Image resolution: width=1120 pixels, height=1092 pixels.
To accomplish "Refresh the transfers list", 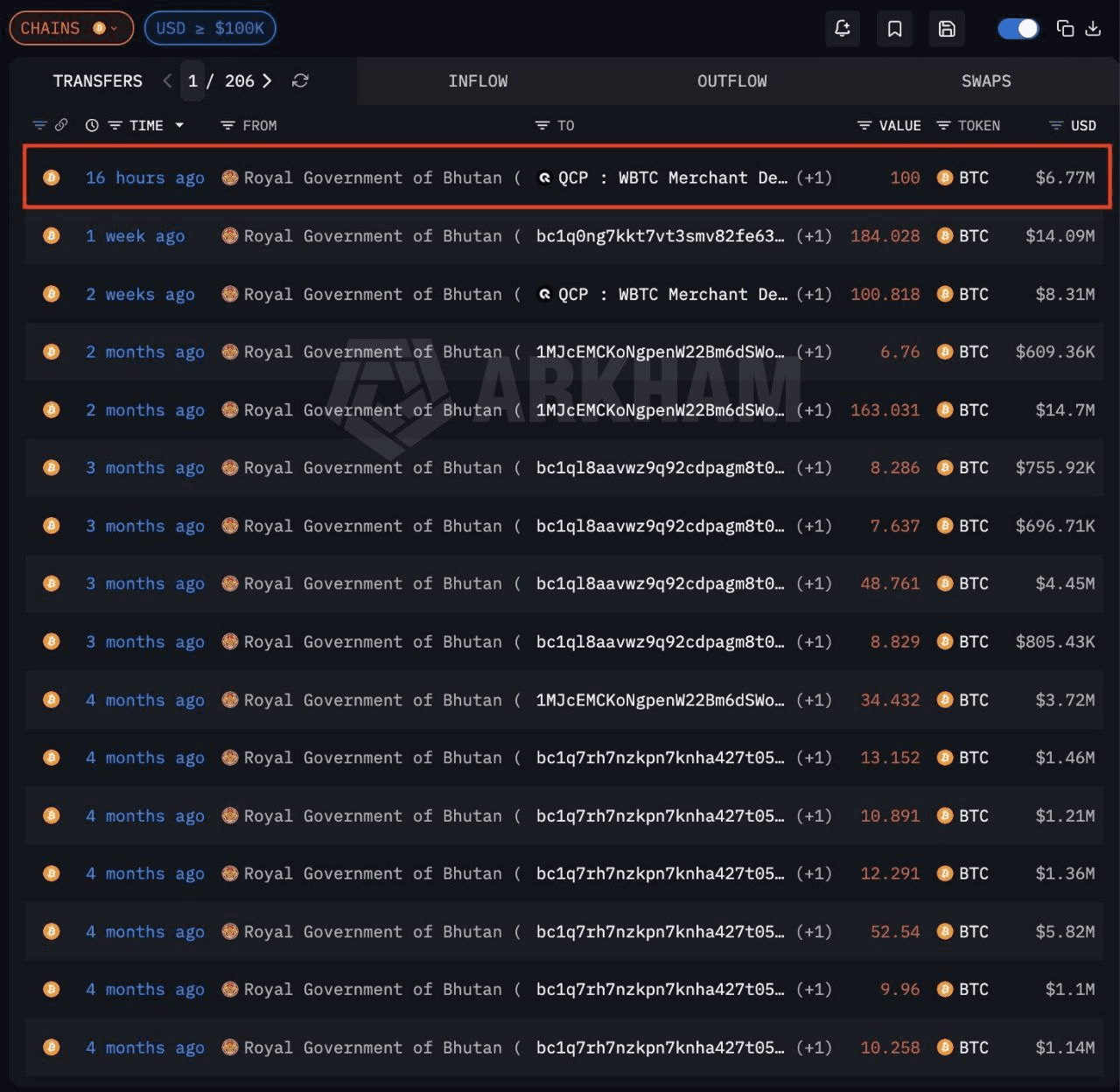I will point(300,80).
